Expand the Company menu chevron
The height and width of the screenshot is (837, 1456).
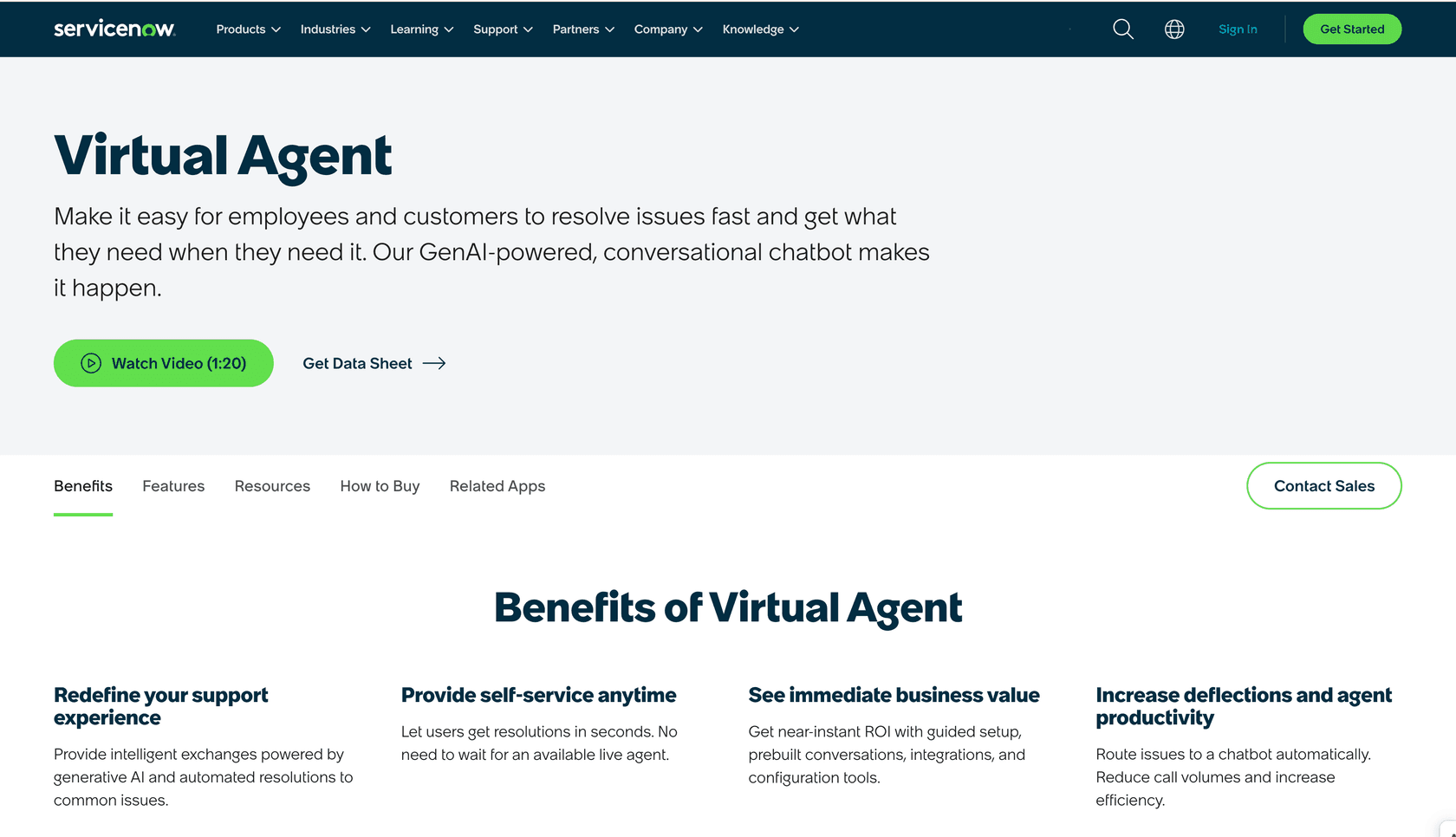point(698,29)
